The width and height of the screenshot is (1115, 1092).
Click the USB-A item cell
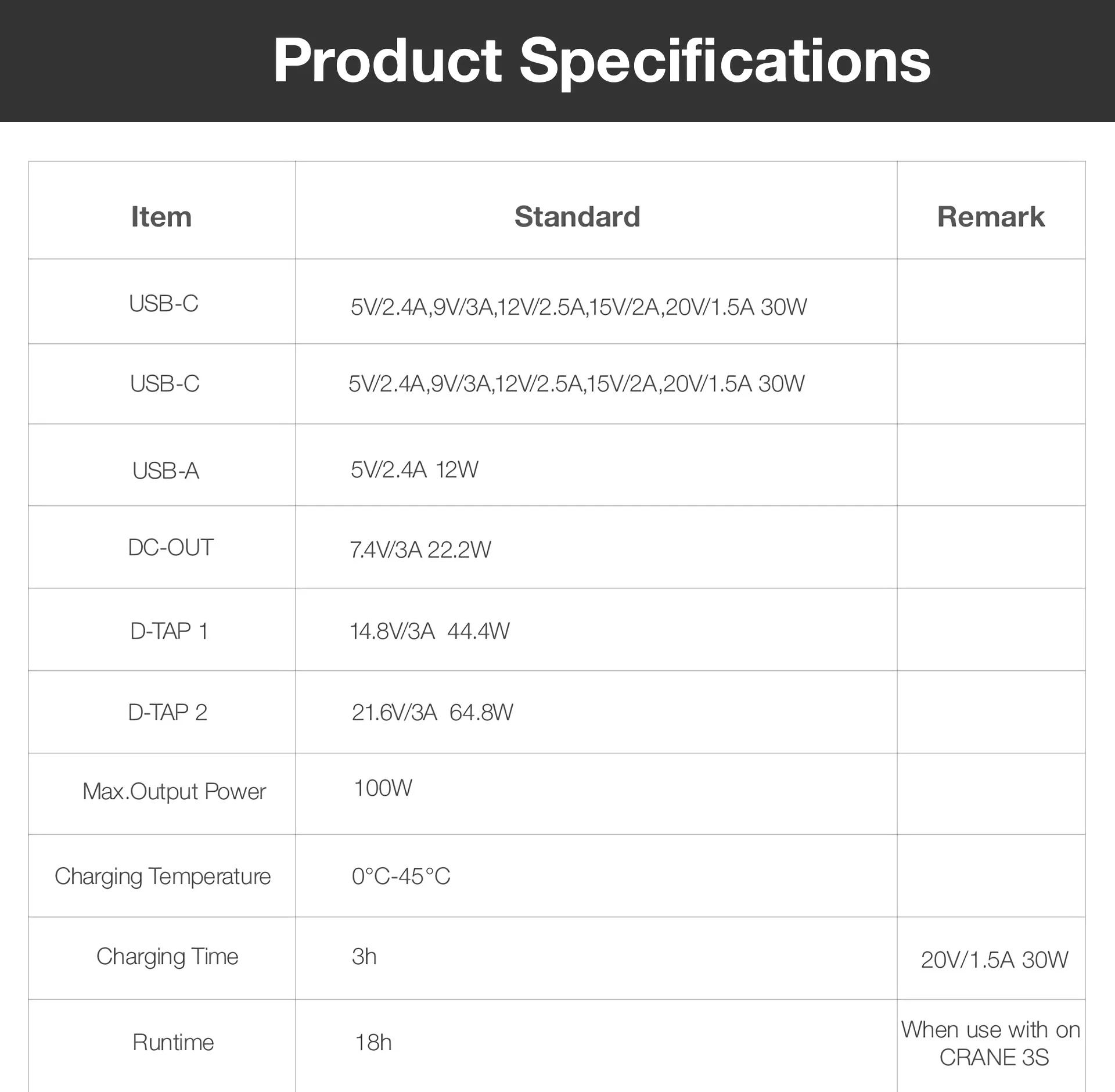[x=166, y=470]
